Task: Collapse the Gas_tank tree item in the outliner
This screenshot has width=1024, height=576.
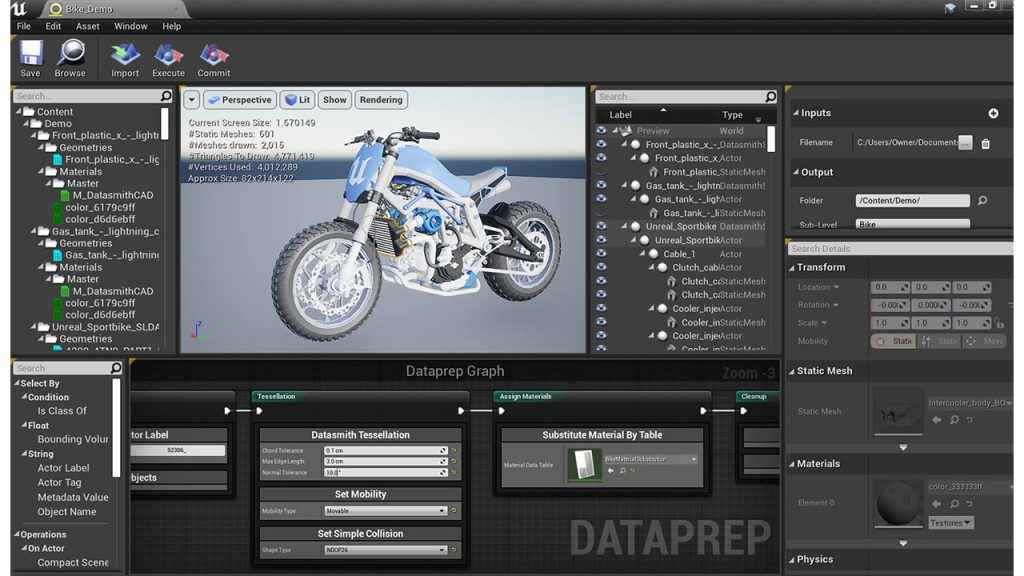Action: click(x=624, y=185)
